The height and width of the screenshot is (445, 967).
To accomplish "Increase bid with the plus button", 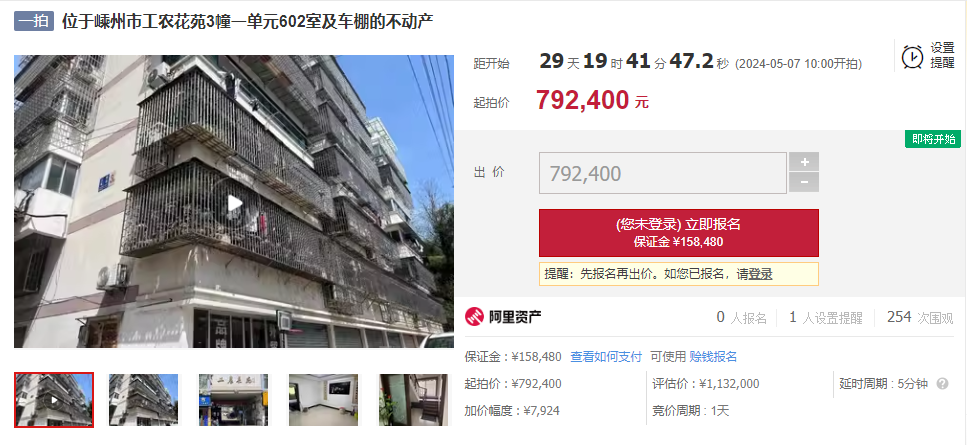I will coord(804,161).
